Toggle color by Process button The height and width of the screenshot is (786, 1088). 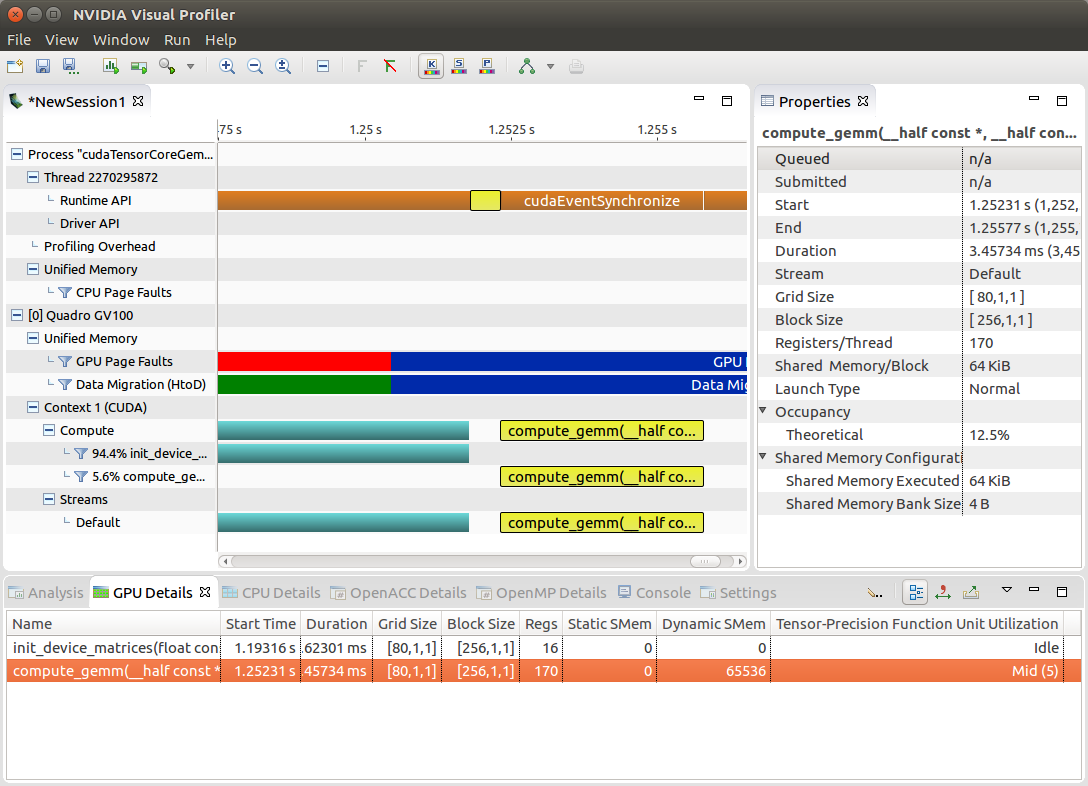(x=487, y=67)
